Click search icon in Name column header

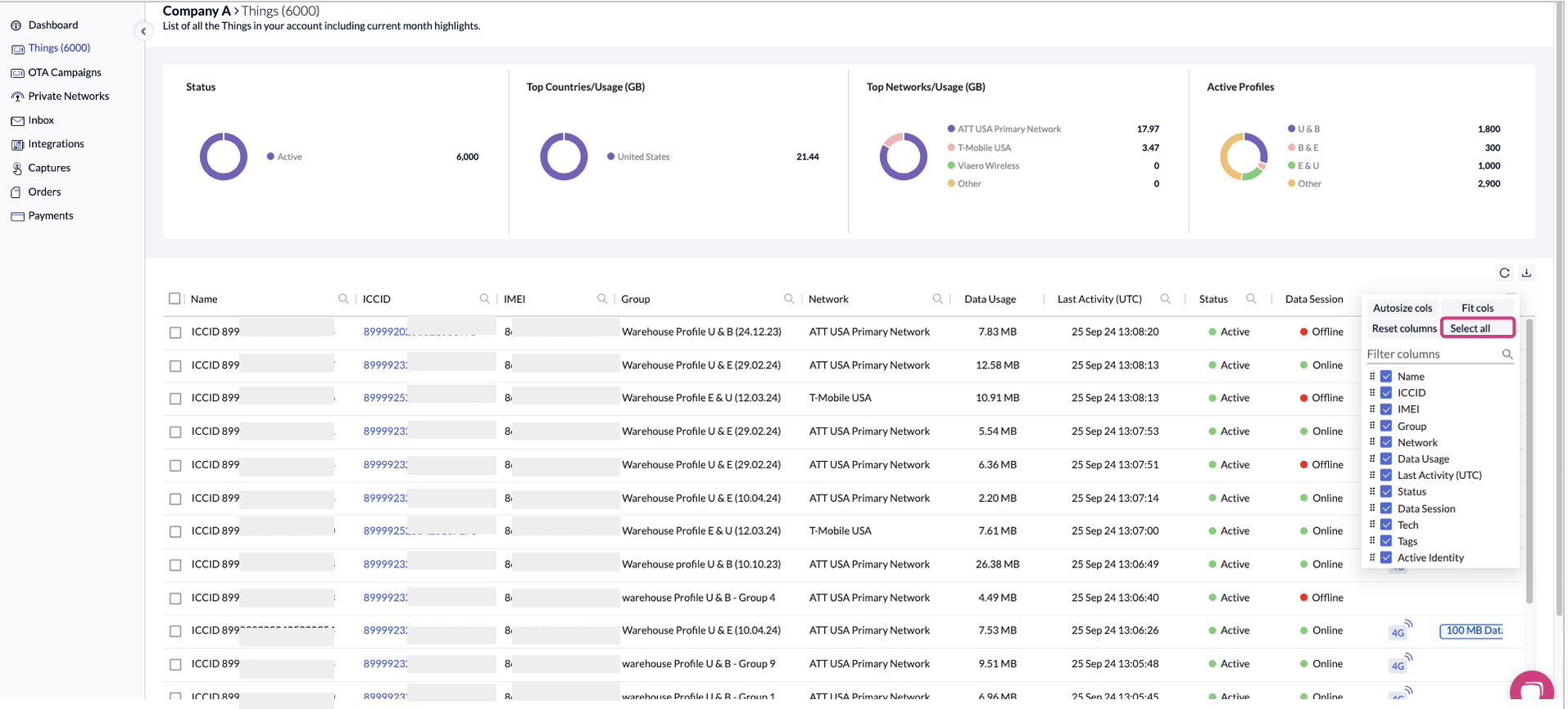click(343, 299)
